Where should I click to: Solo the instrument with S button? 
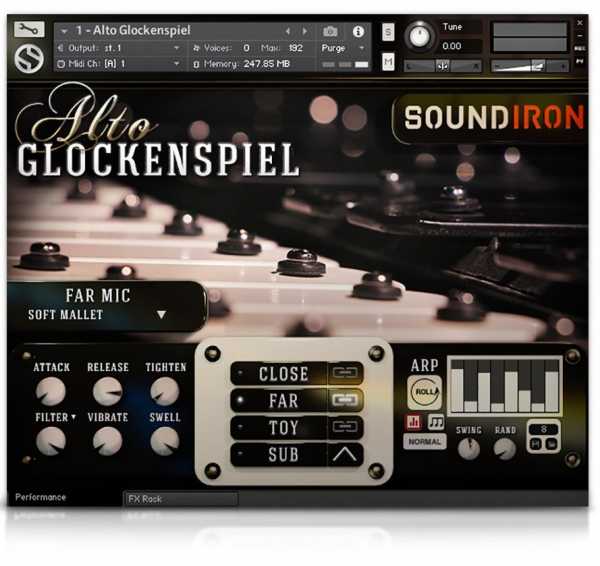pyautogui.click(x=388, y=32)
